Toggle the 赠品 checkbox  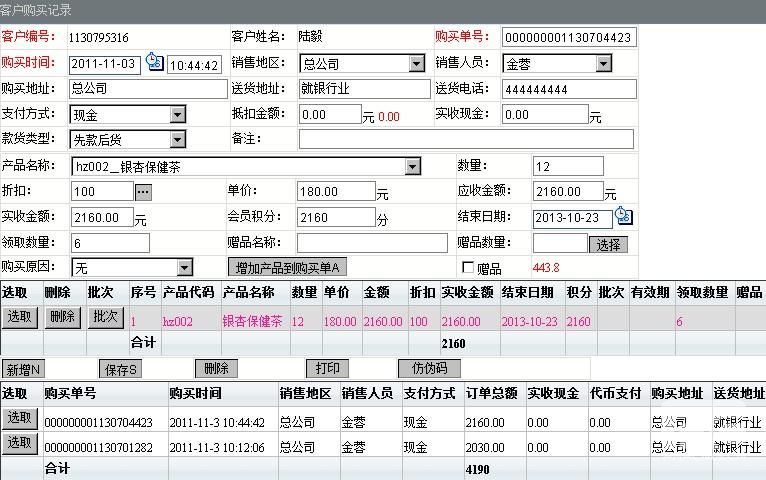point(468,268)
